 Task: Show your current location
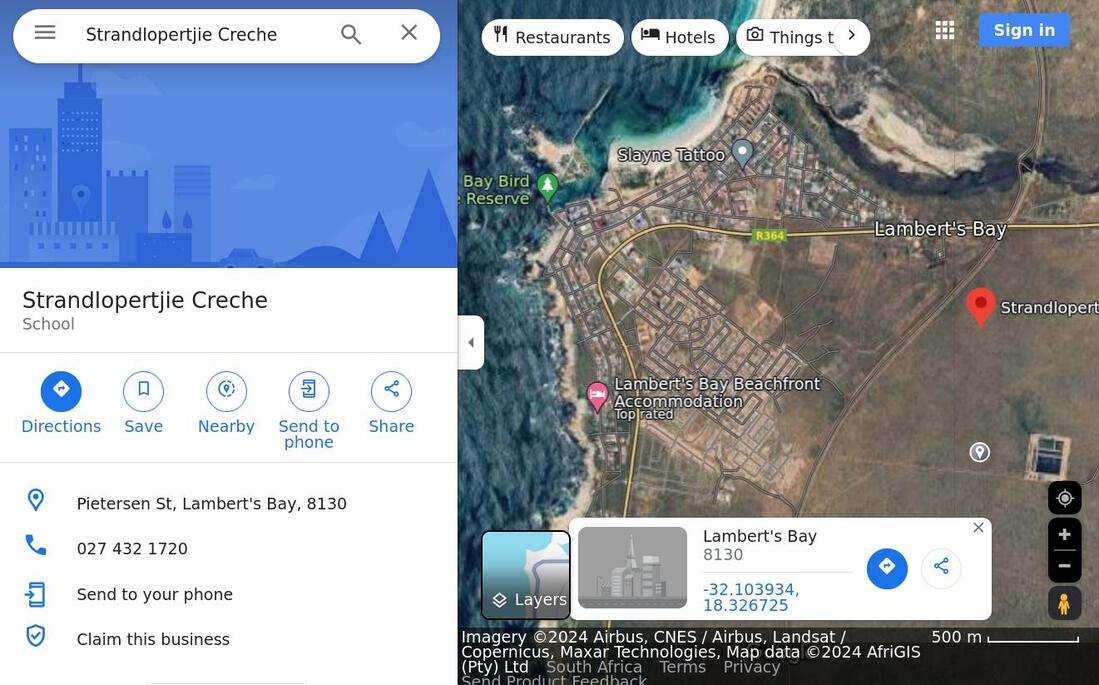point(1065,498)
